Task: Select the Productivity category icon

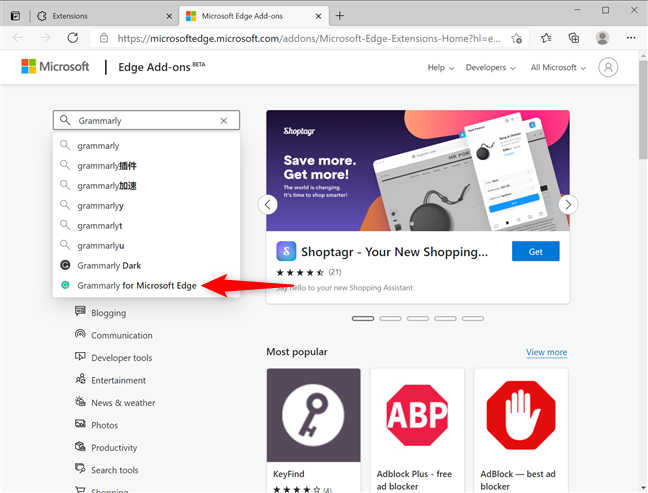Action: tap(80, 446)
